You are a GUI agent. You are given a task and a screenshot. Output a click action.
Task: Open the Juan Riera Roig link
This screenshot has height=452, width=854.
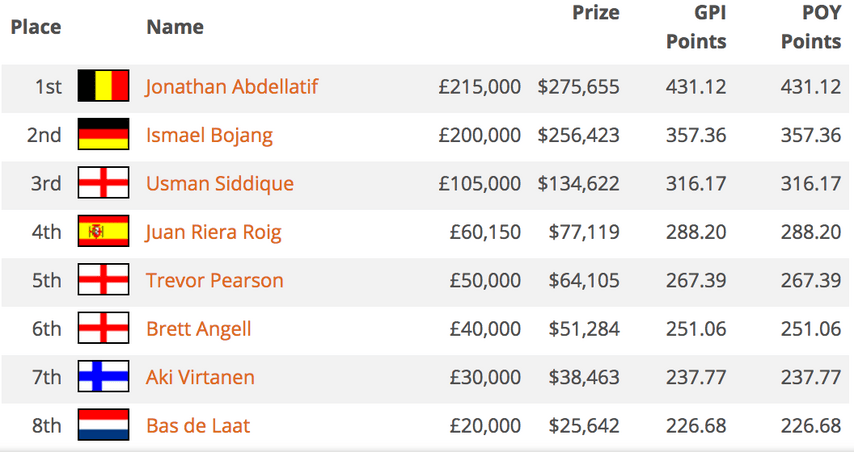(x=214, y=233)
